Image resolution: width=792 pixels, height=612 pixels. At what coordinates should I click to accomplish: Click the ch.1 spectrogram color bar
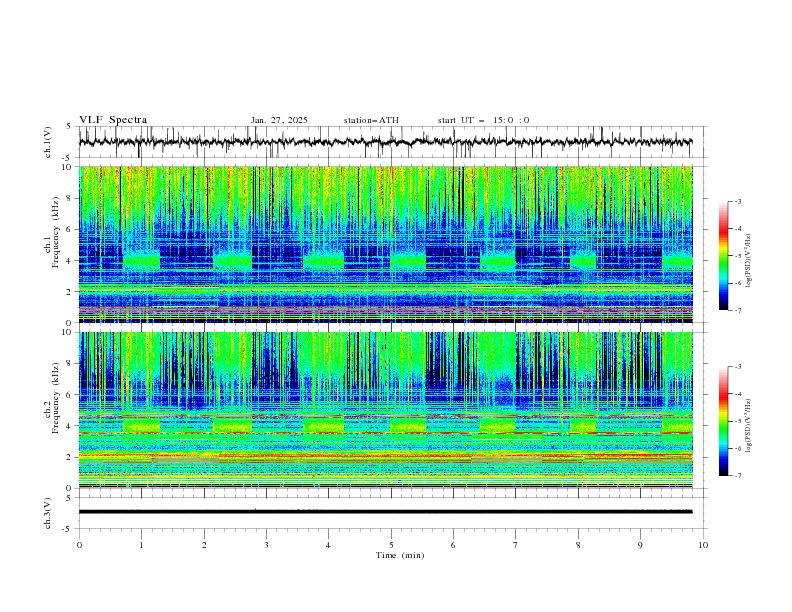[723, 256]
